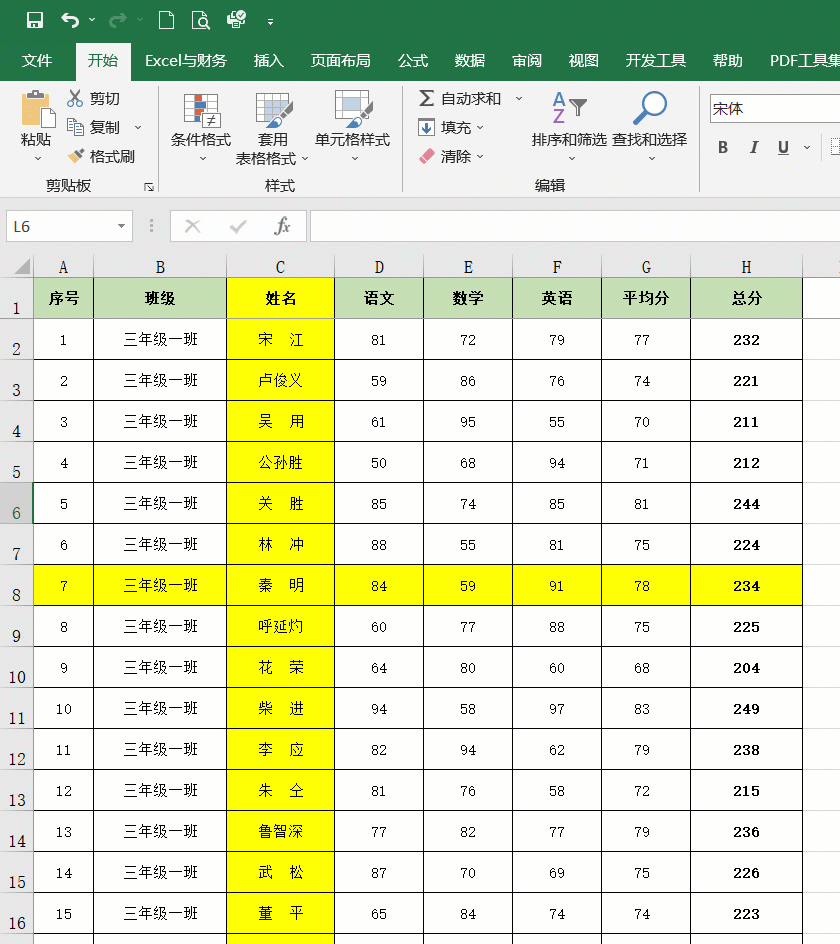Click the Cancel X in formula bar
This screenshot has height=944, width=840.
click(193, 226)
